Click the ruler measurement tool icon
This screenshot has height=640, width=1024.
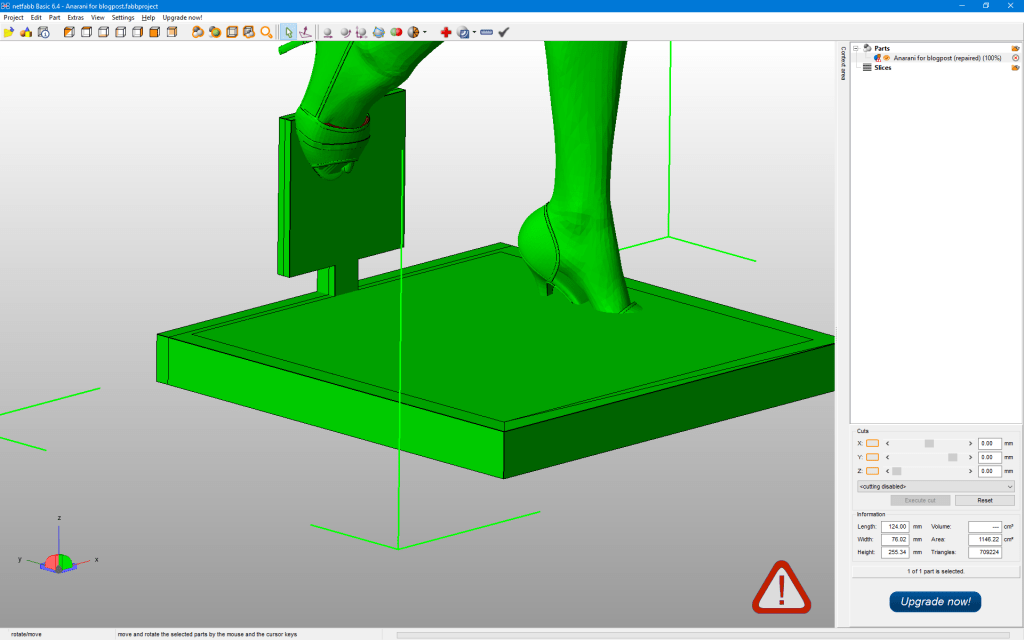click(x=486, y=32)
